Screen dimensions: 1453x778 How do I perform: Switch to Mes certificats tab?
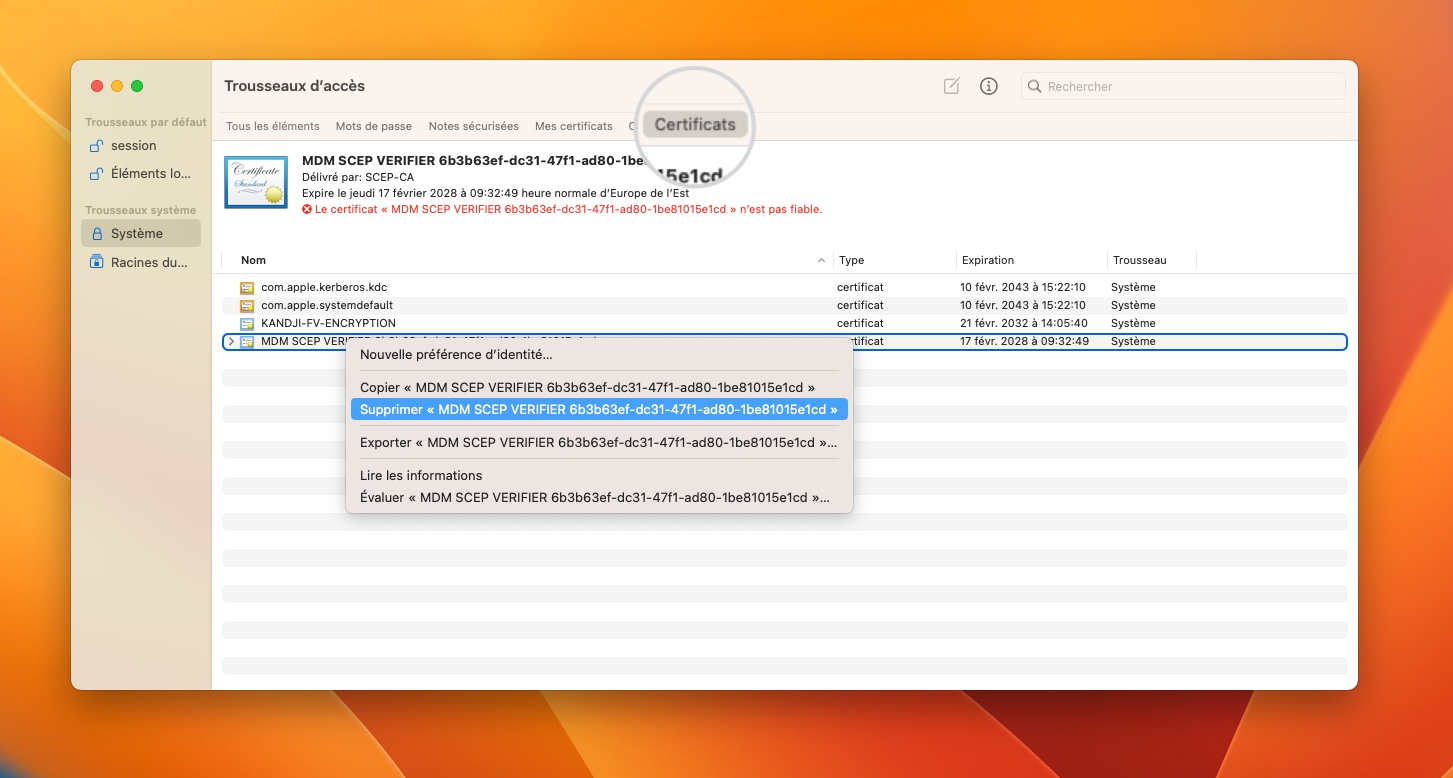(574, 126)
